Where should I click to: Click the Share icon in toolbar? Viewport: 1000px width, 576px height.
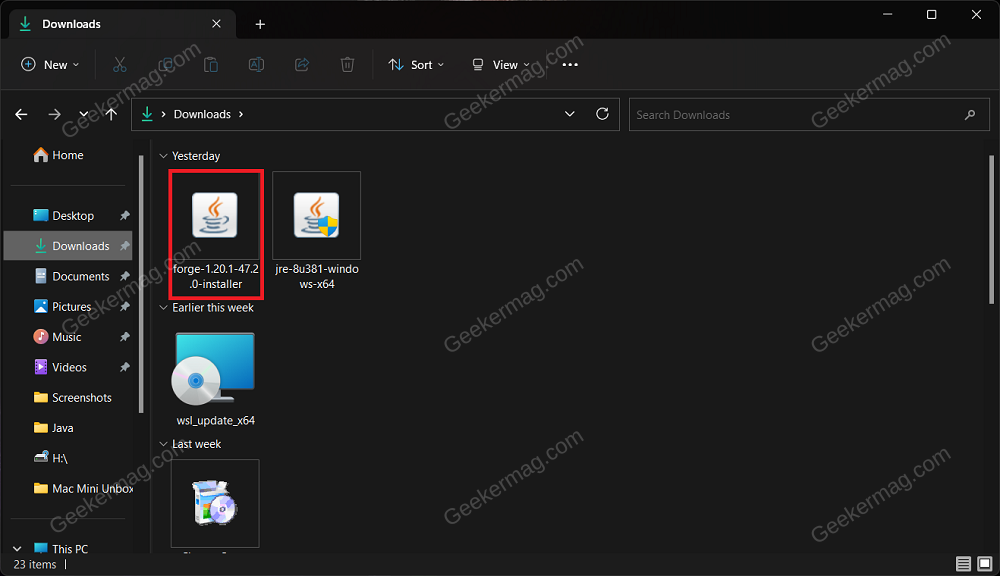click(x=302, y=64)
